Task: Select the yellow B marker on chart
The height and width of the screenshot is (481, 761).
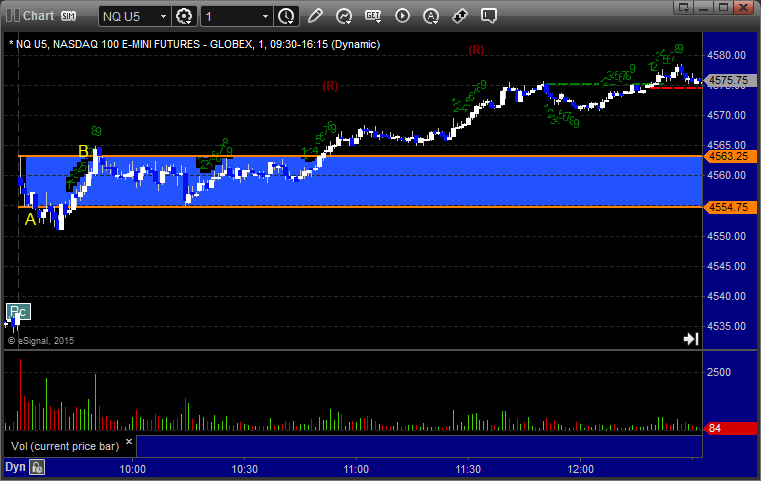Action: 83,151
